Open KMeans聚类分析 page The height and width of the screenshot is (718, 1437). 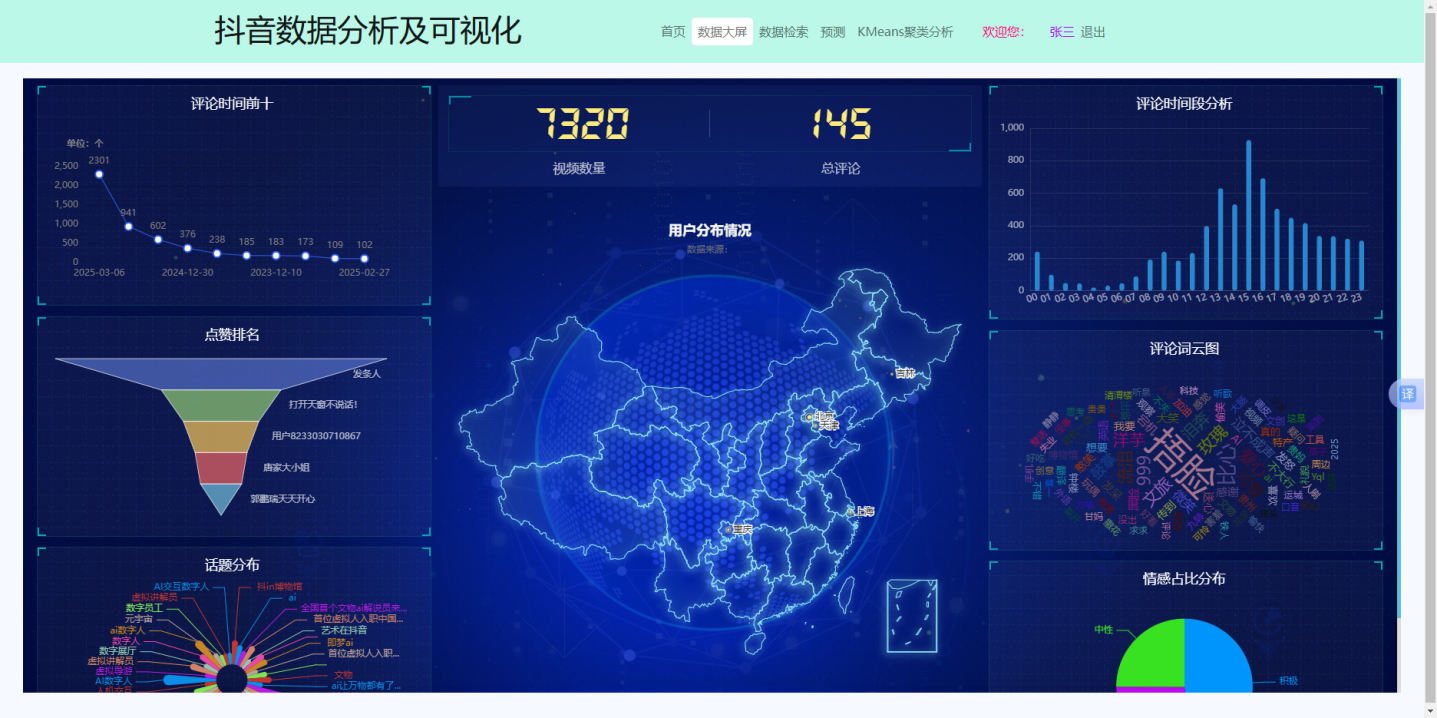click(905, 32)
